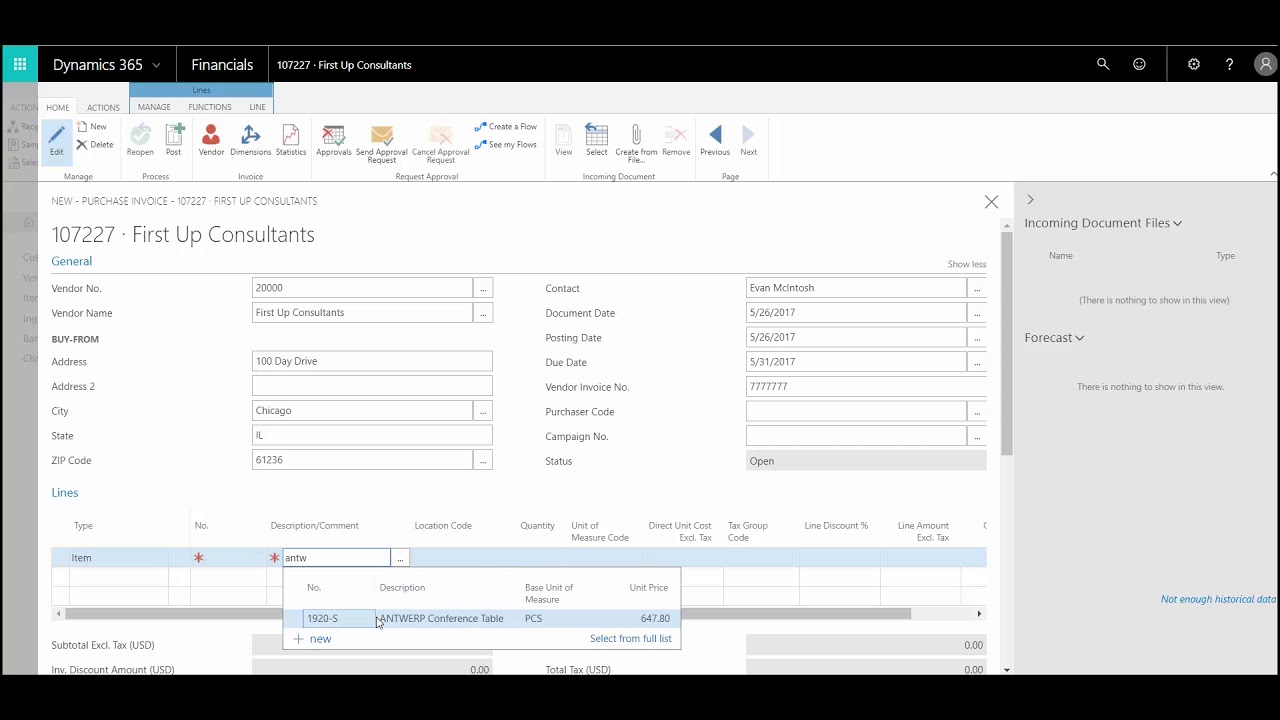The image size is (1280, 720).
Task: Go to Previous record
Action: tap(715, 140)
